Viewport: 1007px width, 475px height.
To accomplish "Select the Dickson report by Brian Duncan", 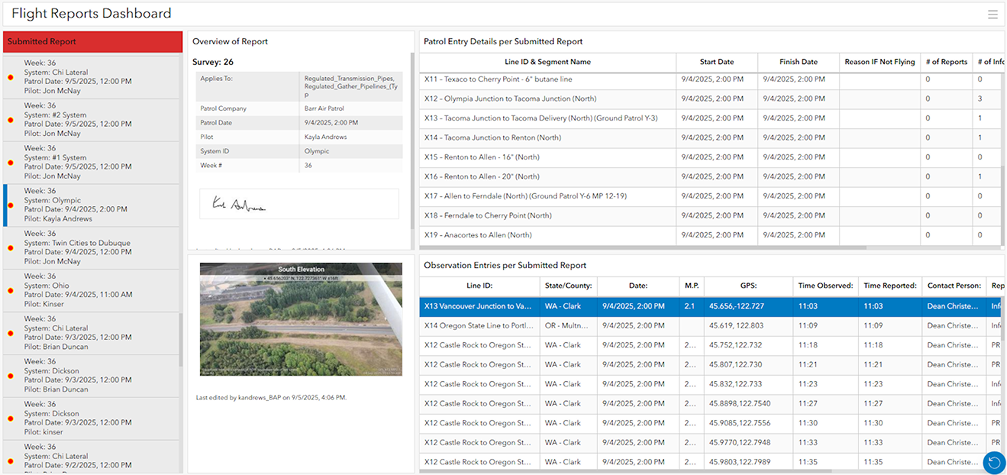I will (x=93, y=376).
